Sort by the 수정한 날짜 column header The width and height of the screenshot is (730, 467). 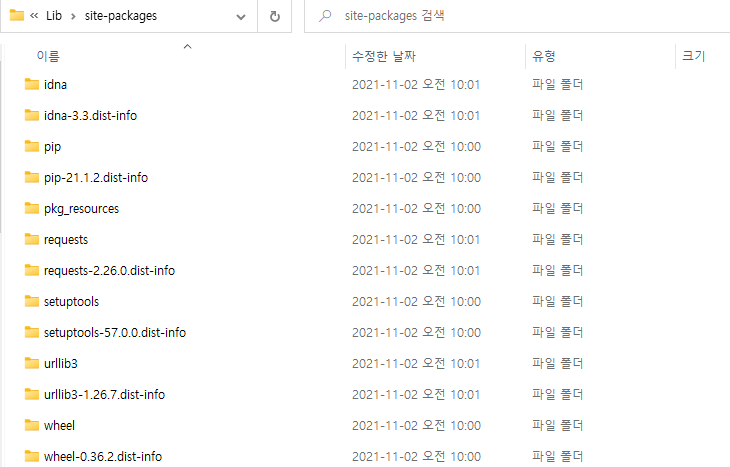point(384,56)
